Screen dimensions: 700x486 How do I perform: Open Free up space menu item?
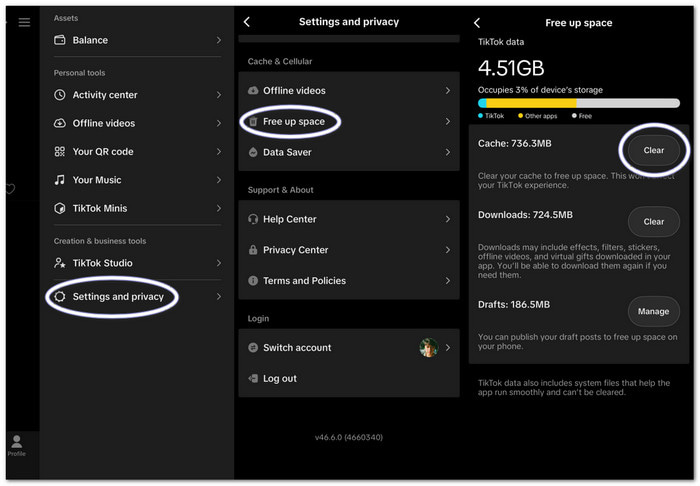pyautogui.click(x=349, y=121)
